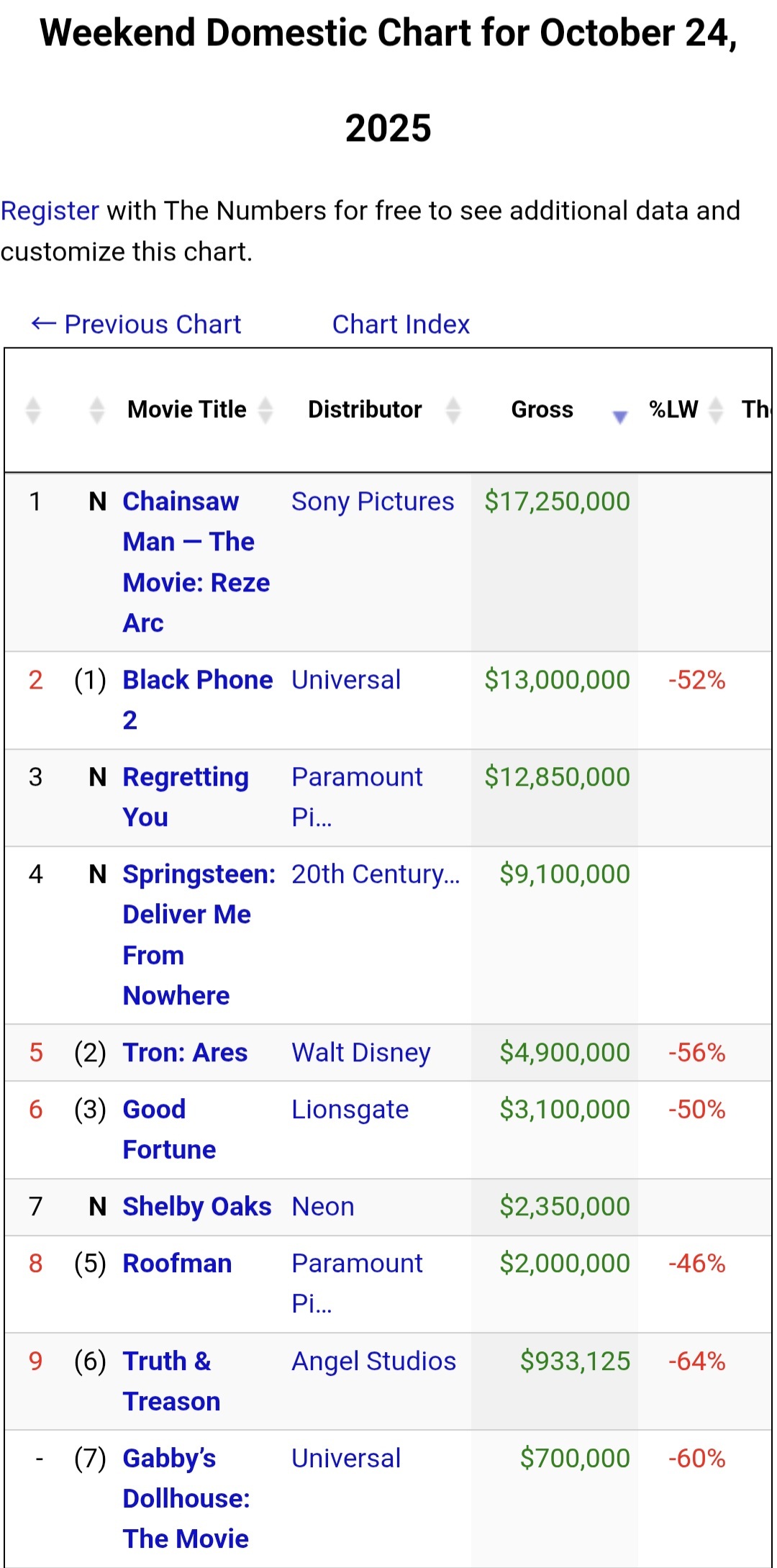Select Regretting You title link
The width and height of the screenshot is (777, 1568).
[x=186, y=777]
